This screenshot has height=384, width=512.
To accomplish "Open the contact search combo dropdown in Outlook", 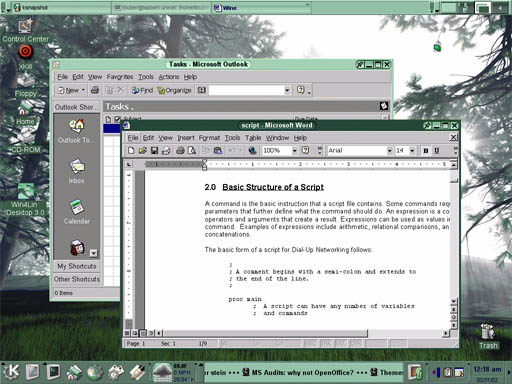I will pyautogui.click(x=287, y=90).
